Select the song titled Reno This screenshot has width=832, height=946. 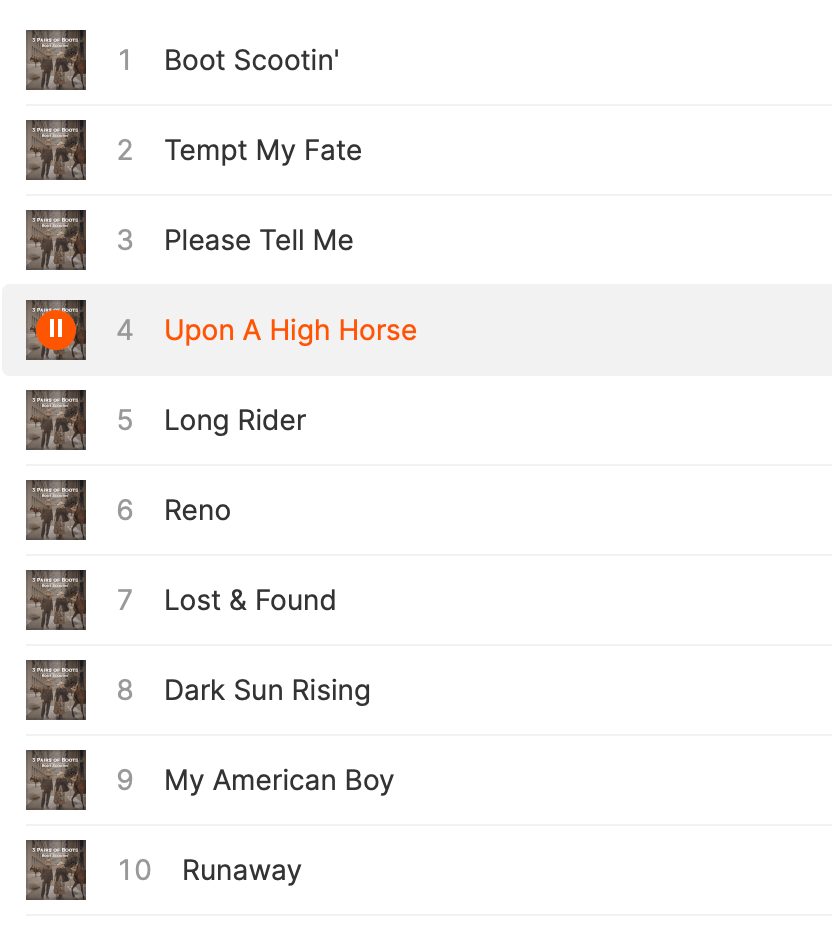coord(197,510)
